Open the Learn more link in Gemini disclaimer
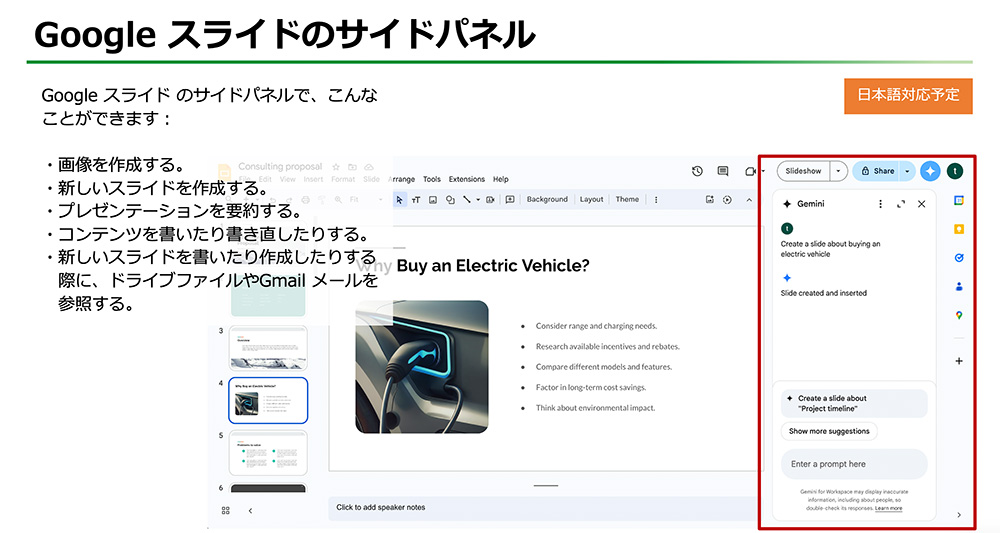The height and width of the screenshot is (533, 1000). (x=888, y=508)
